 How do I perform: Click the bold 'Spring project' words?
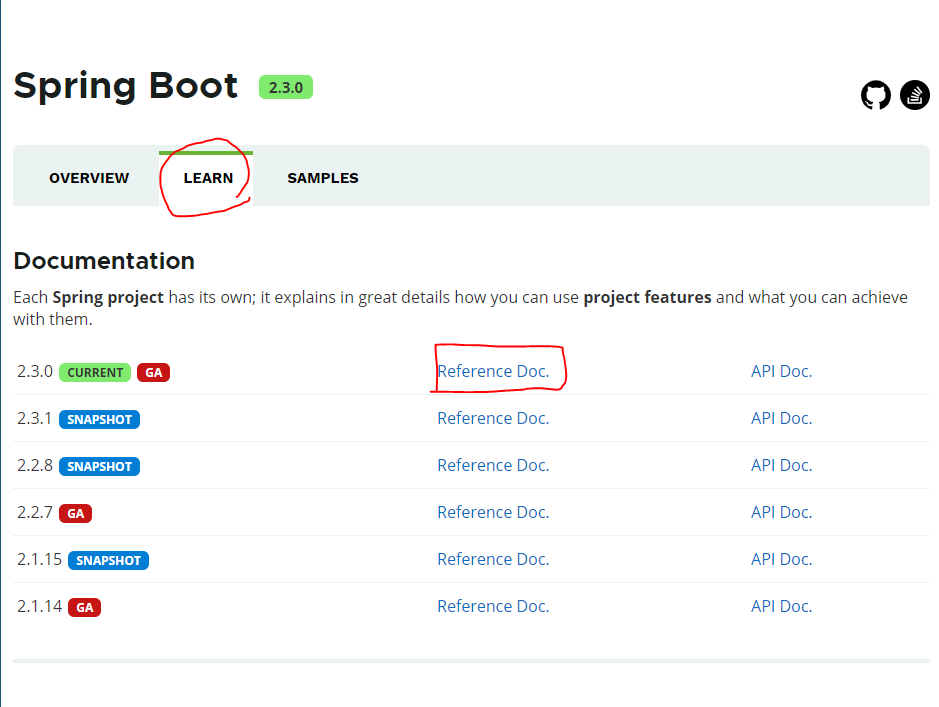point(108,298)
